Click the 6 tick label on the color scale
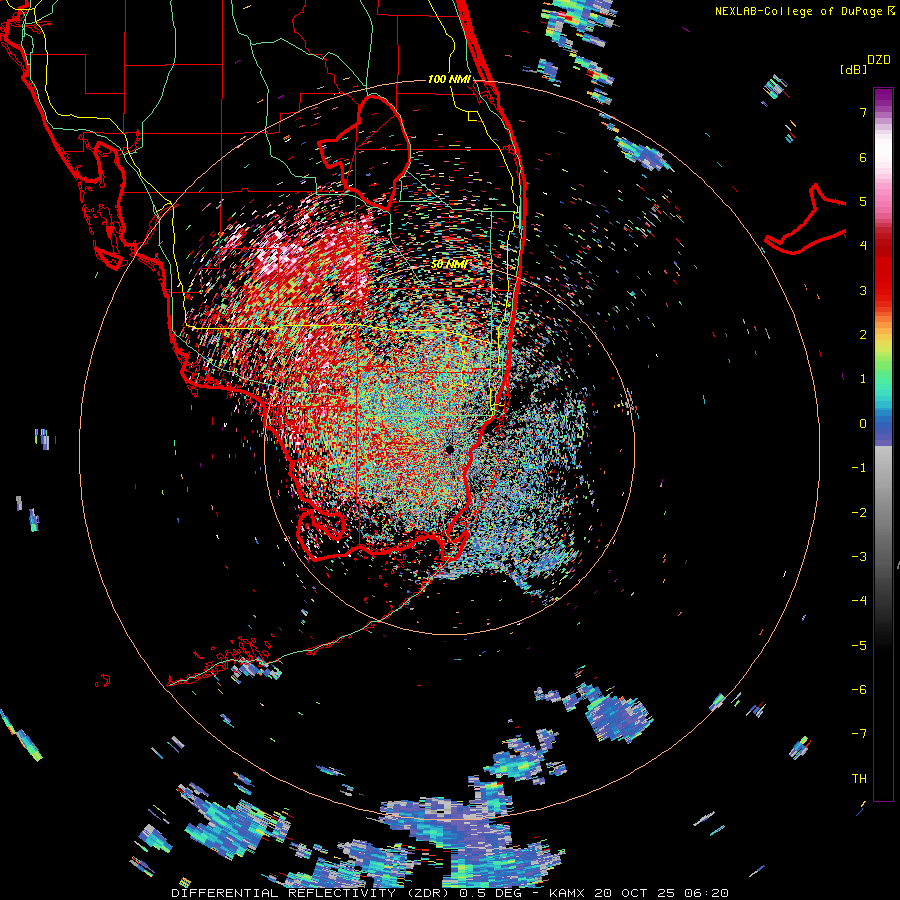This screenshot has width=900, height=900. pyautogui.click(x=863, y=157)
